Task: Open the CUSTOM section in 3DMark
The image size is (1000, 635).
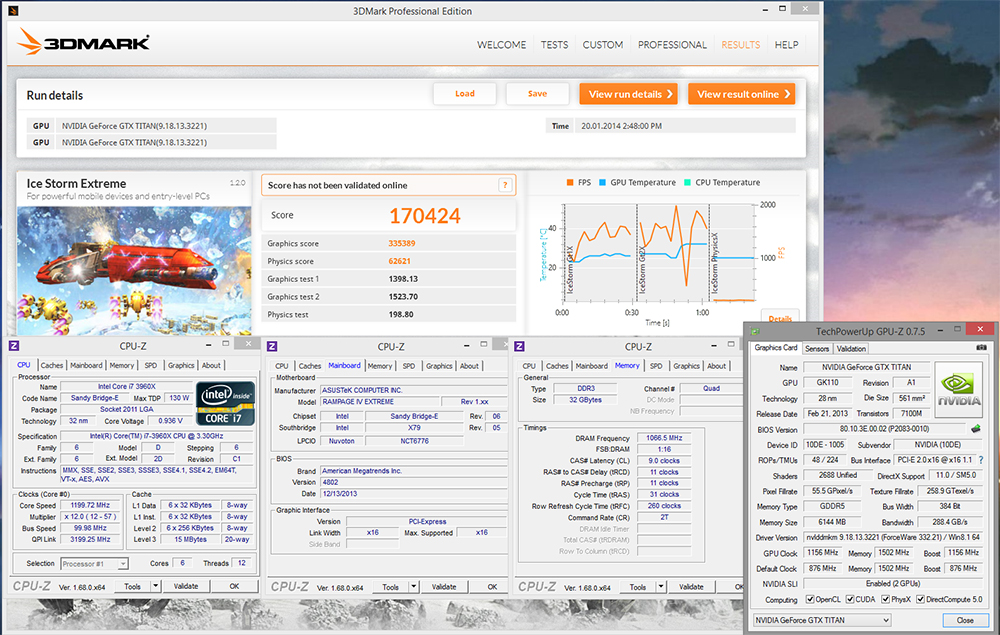Action: coord(603,45)
